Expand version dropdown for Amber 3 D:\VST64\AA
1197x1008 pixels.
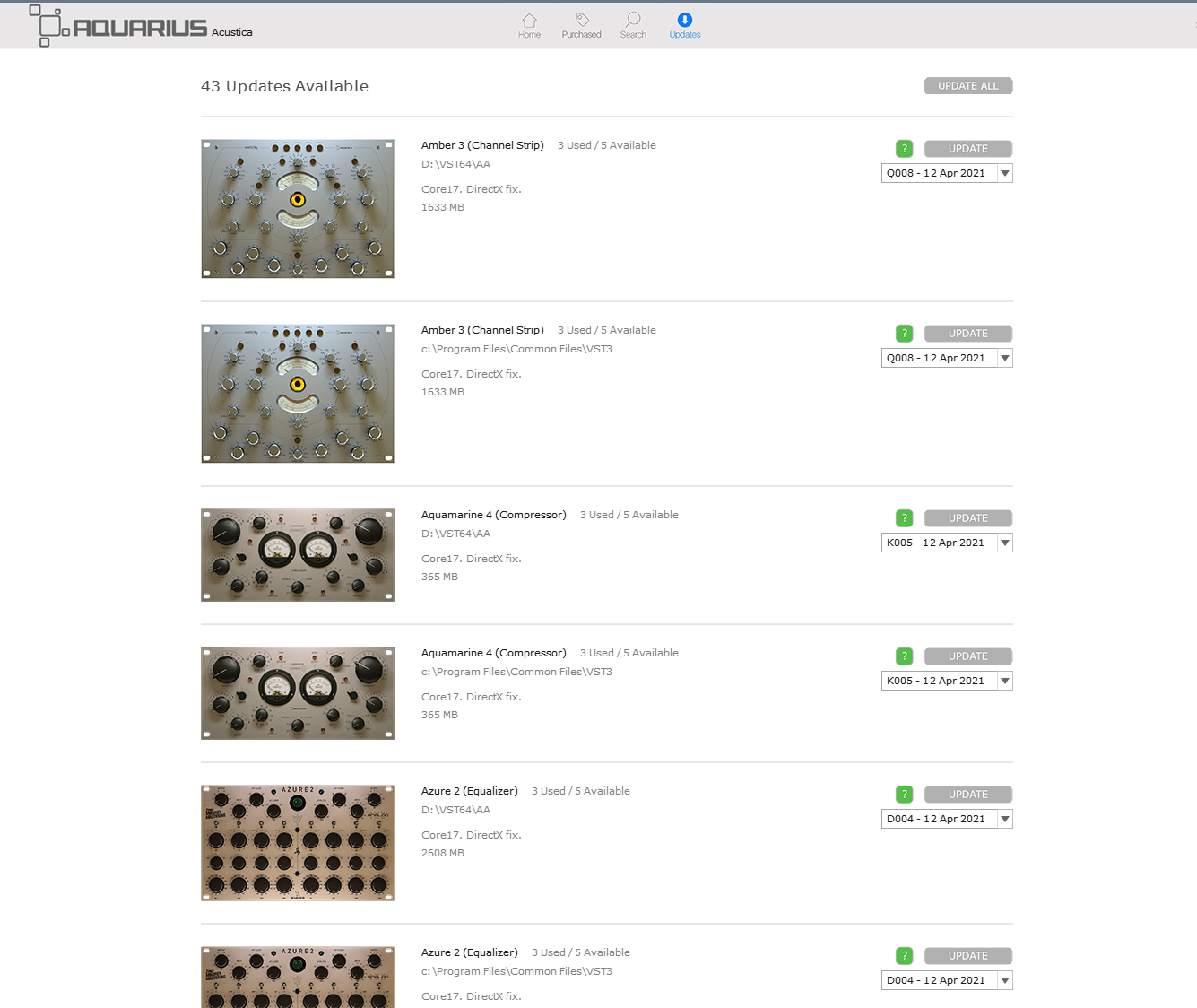coord(947,173)
